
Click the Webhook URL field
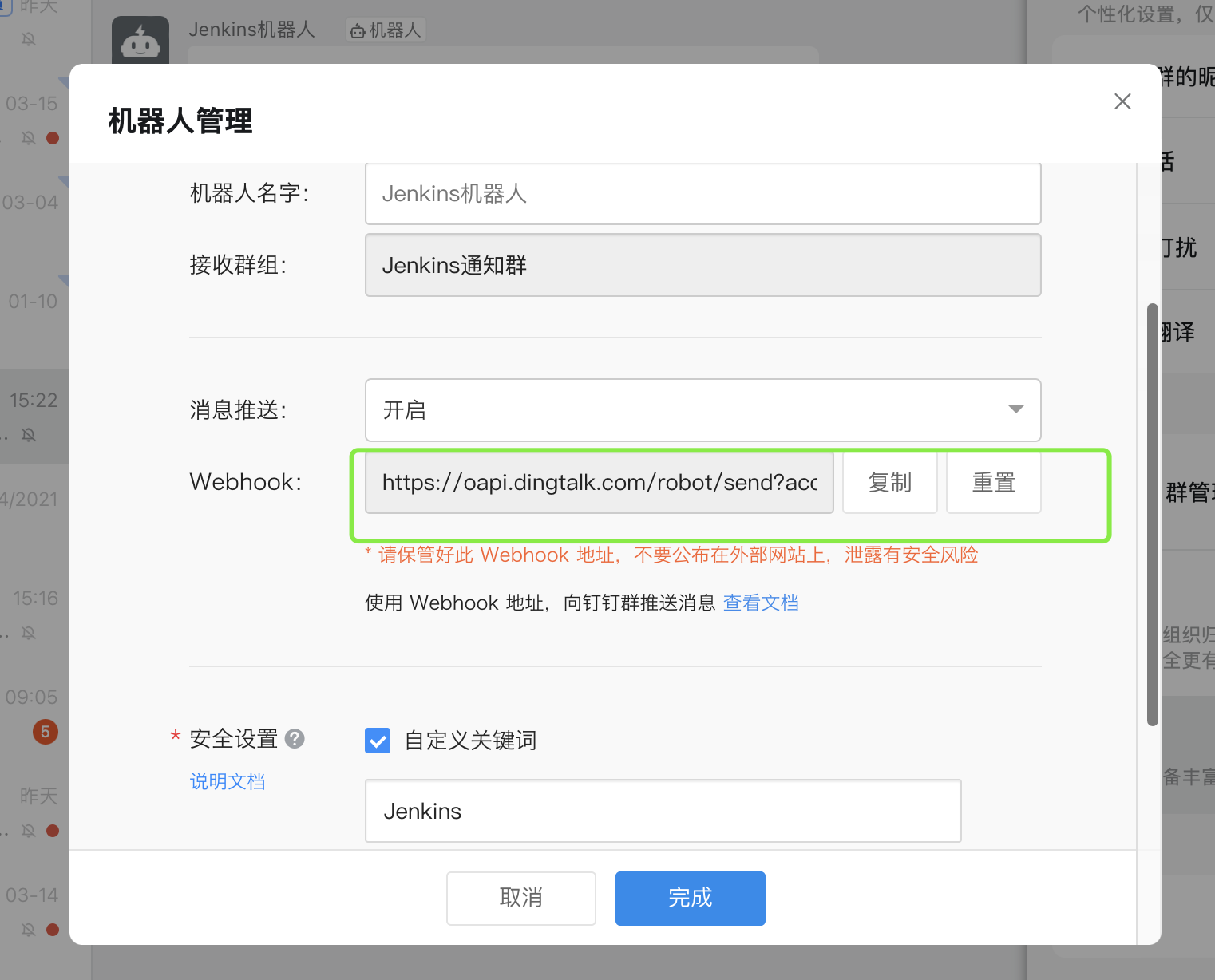pos(599,483)
